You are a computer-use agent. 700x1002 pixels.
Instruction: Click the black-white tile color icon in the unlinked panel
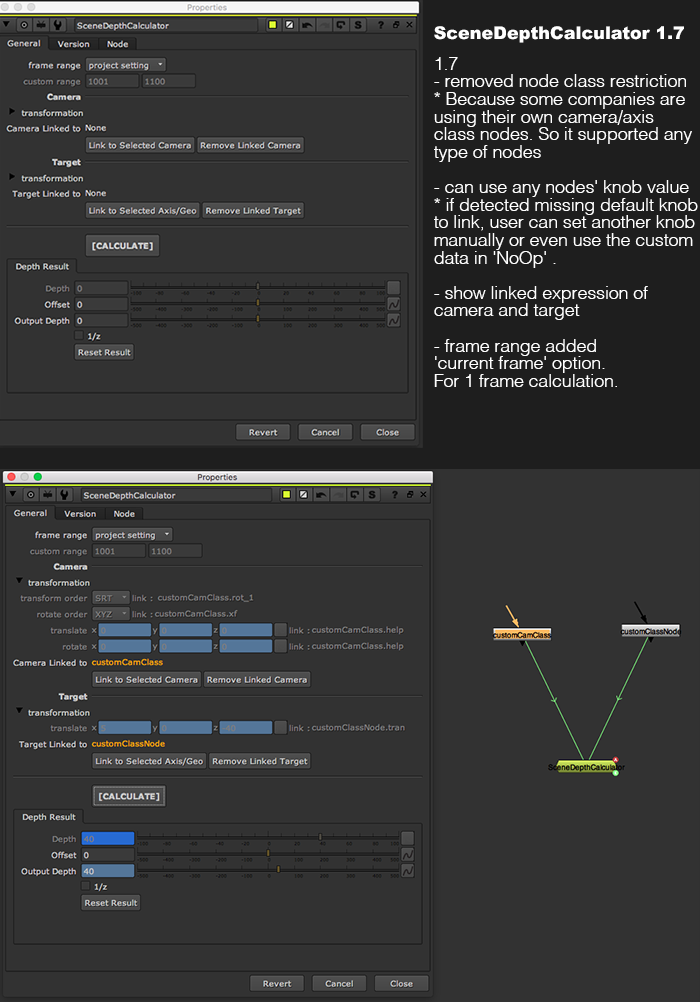290,25
